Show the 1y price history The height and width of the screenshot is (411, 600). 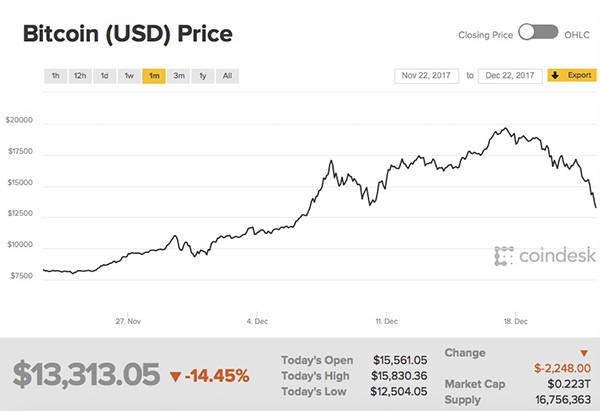203,75
